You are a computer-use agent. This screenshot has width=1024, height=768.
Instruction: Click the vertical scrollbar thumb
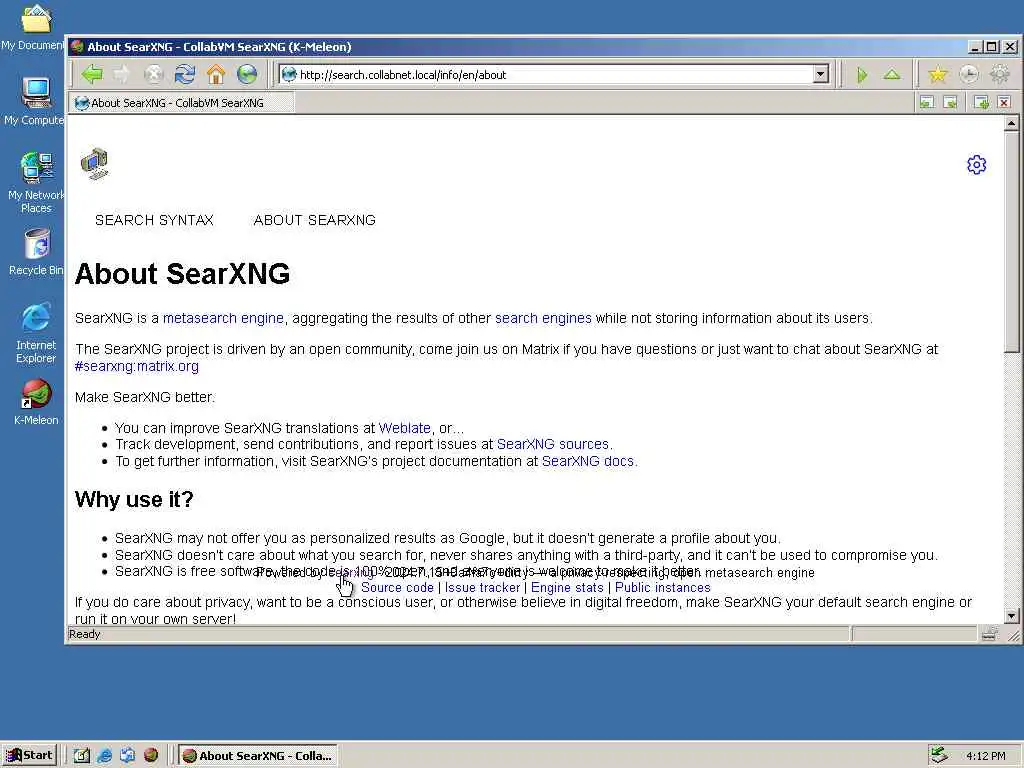(1012, 242)
